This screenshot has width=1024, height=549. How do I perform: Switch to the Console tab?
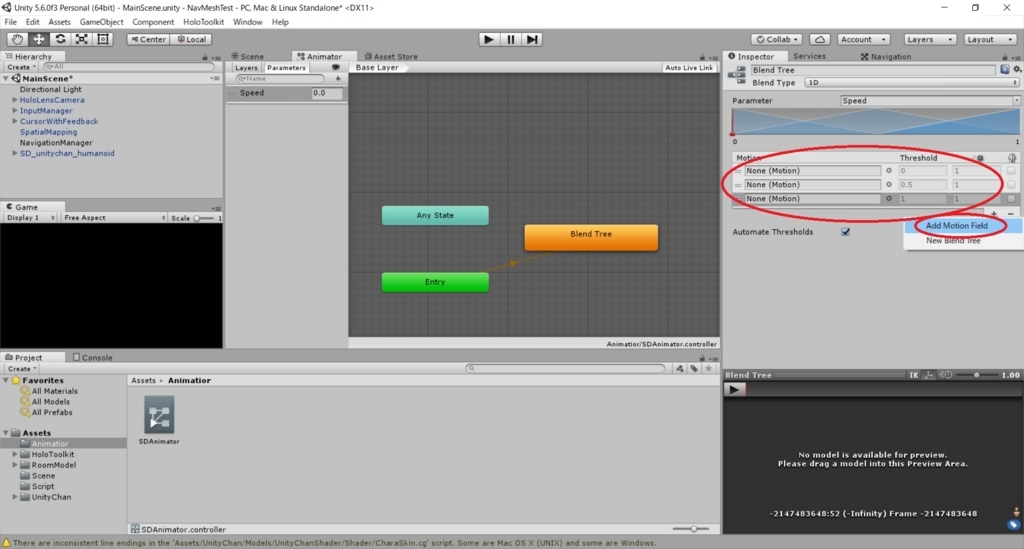[x=92, y=357]
